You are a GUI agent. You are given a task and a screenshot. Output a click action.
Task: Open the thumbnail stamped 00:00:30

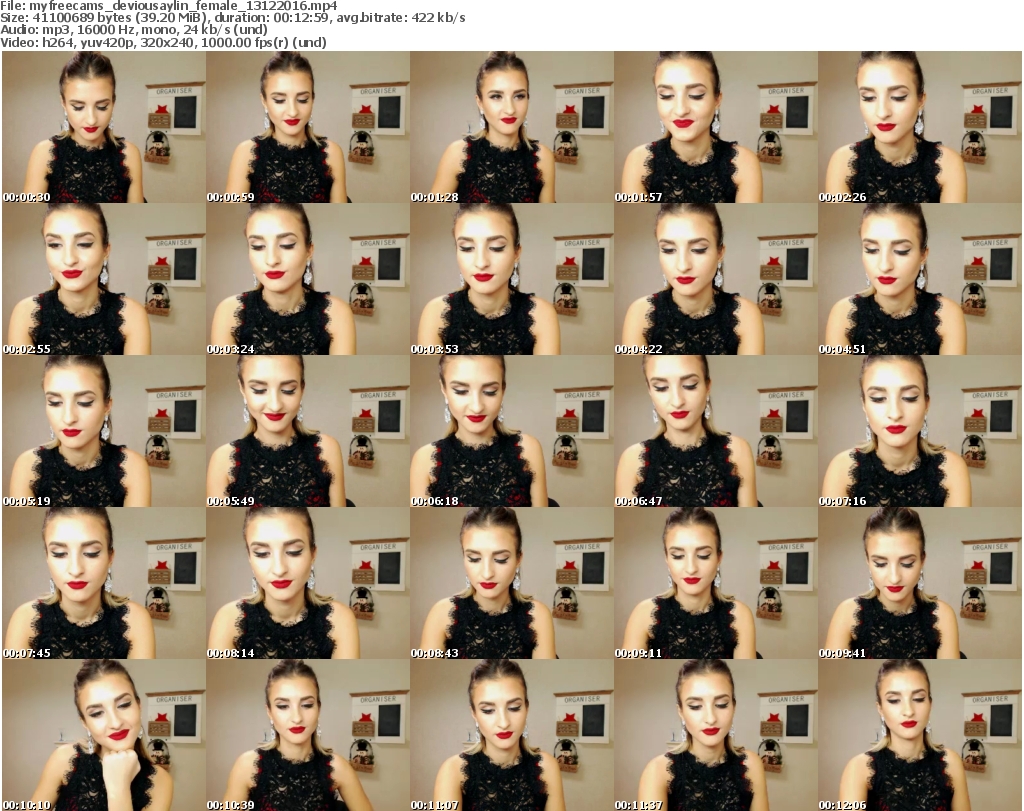coord(103,127)
